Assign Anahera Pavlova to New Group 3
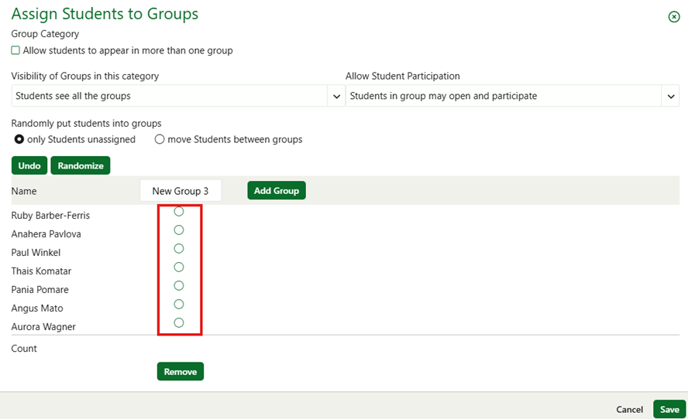Viewport: 688px width, 419px height. (x=179, y=230)
